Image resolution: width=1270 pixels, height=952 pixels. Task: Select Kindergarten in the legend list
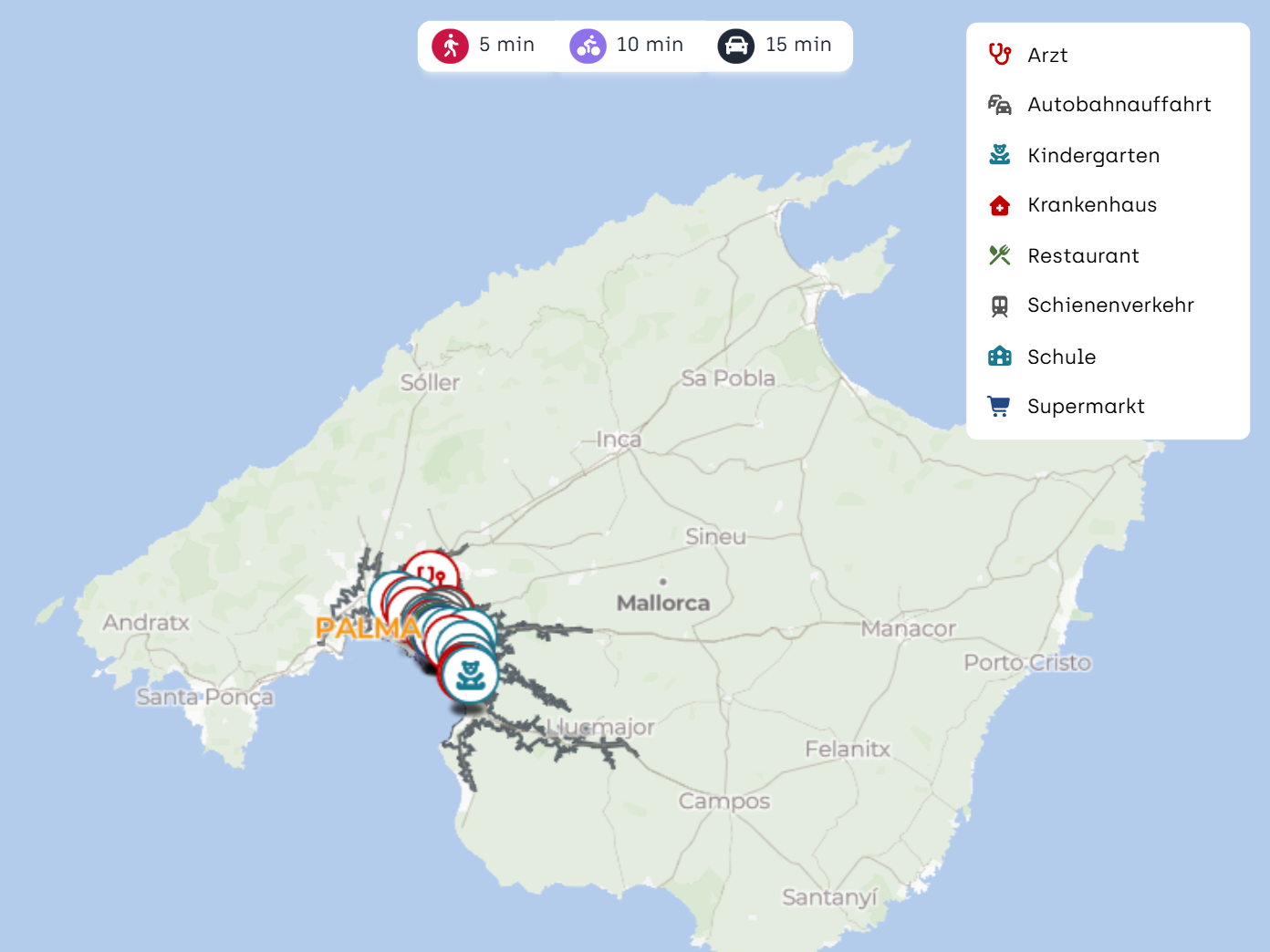coord(1093,156)
